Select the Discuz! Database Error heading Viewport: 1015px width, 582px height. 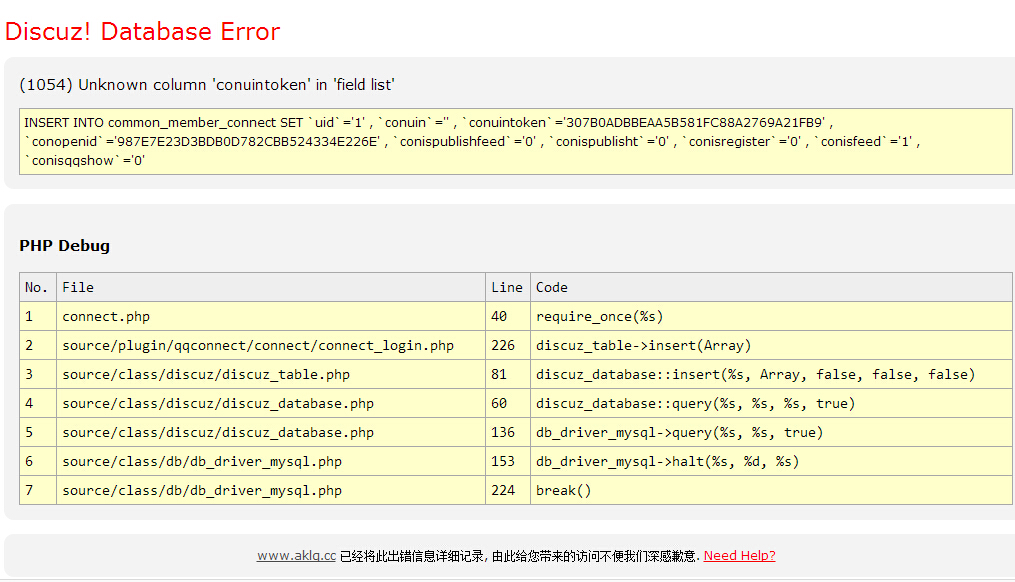(x=142, y=31)
